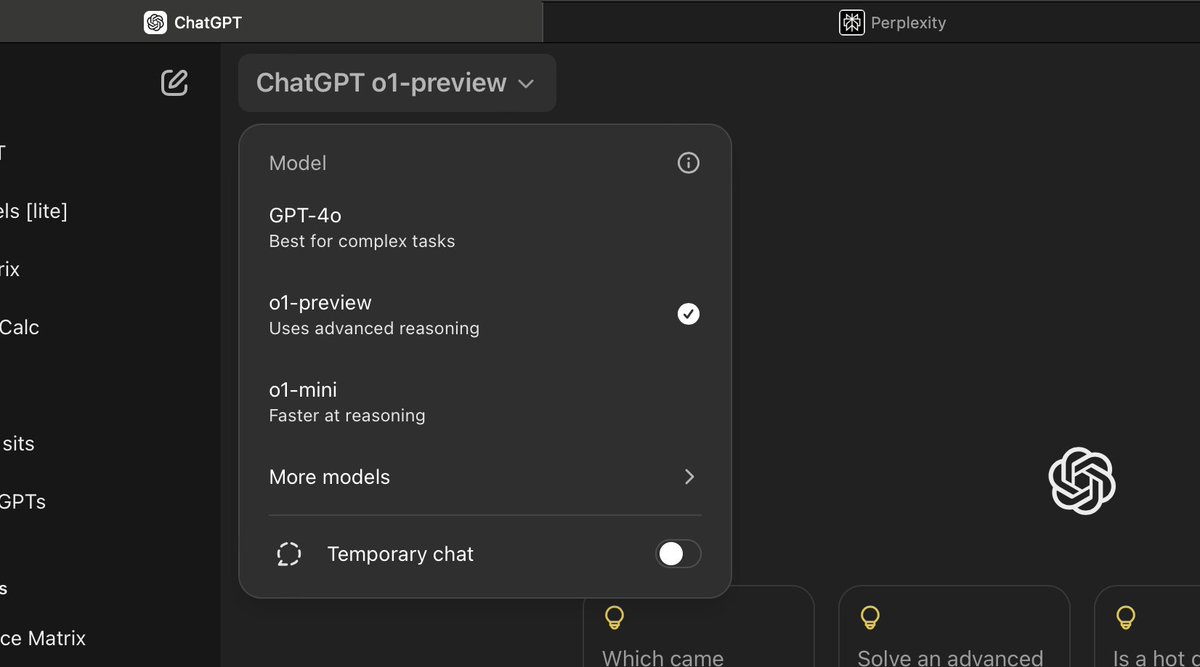Open the ChatGPT o1-preview model dropdown
Screen dimensions: 1200x667
point(397,83)
